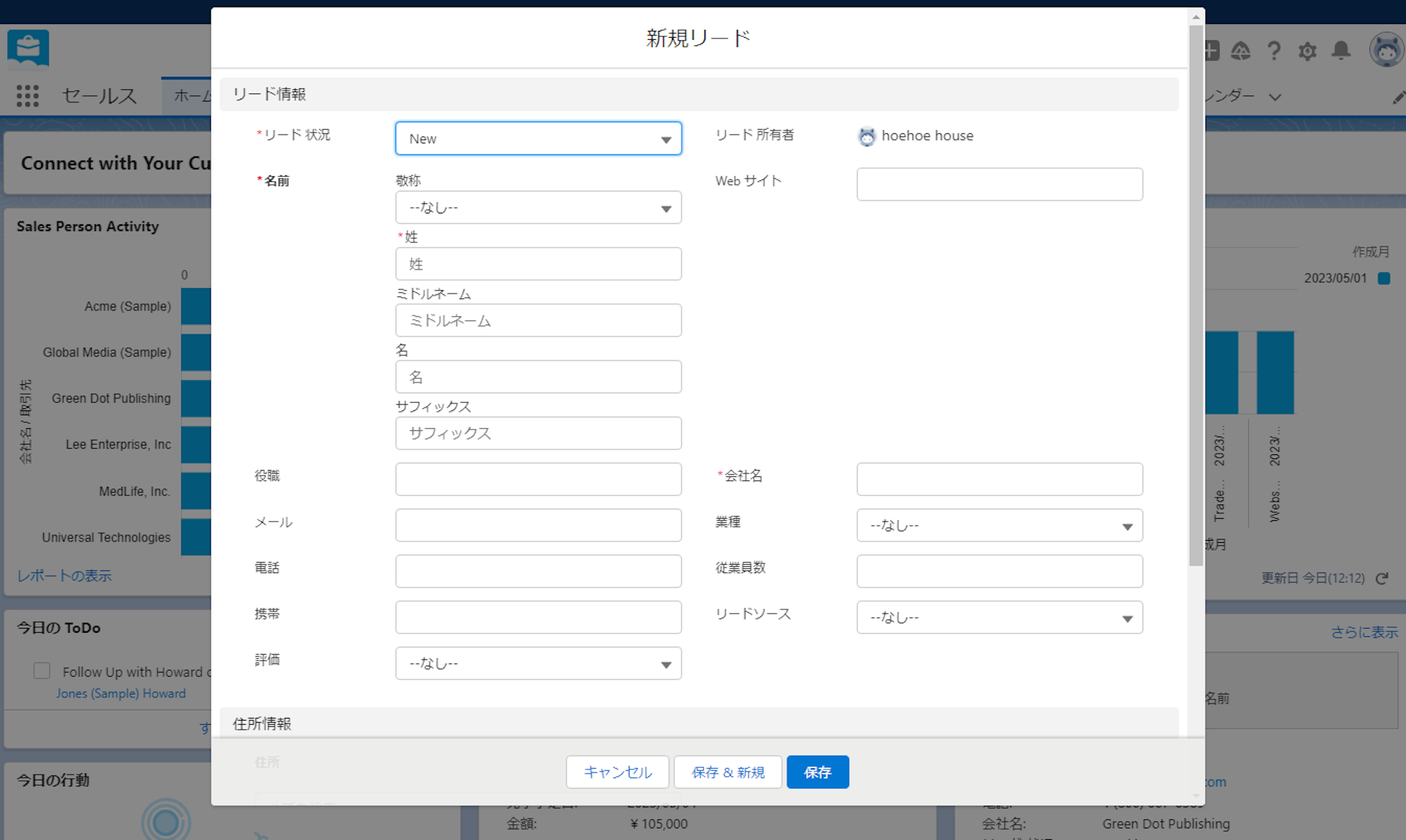Open the リード 状況 dropdown showing New
The image size is (1406, 840).
coord(538,139)
